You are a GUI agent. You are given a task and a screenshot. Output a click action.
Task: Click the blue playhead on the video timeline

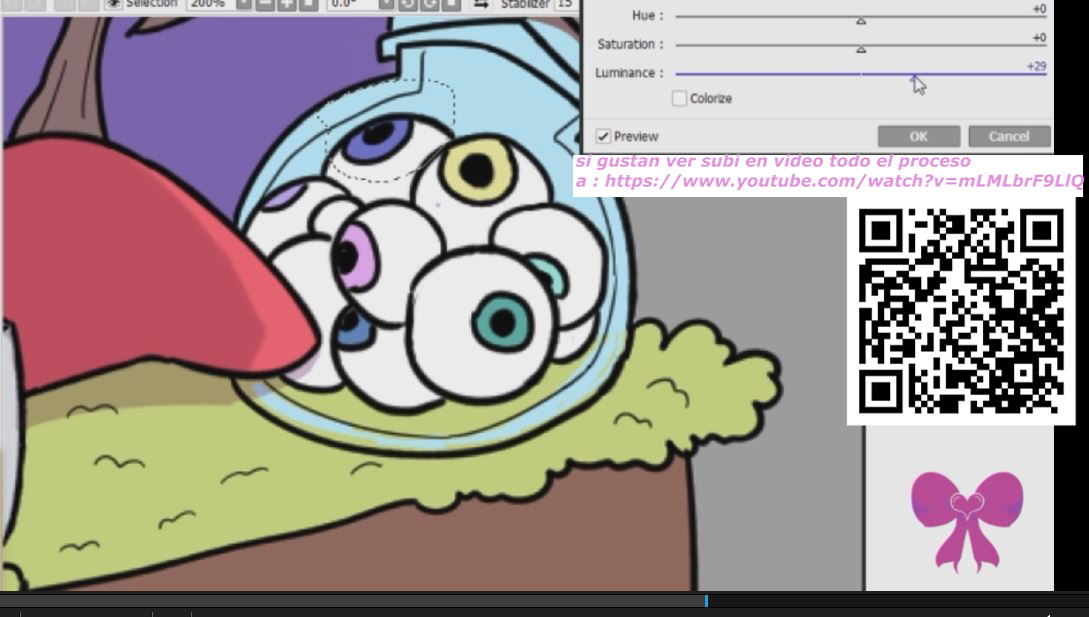click(706, 601)
